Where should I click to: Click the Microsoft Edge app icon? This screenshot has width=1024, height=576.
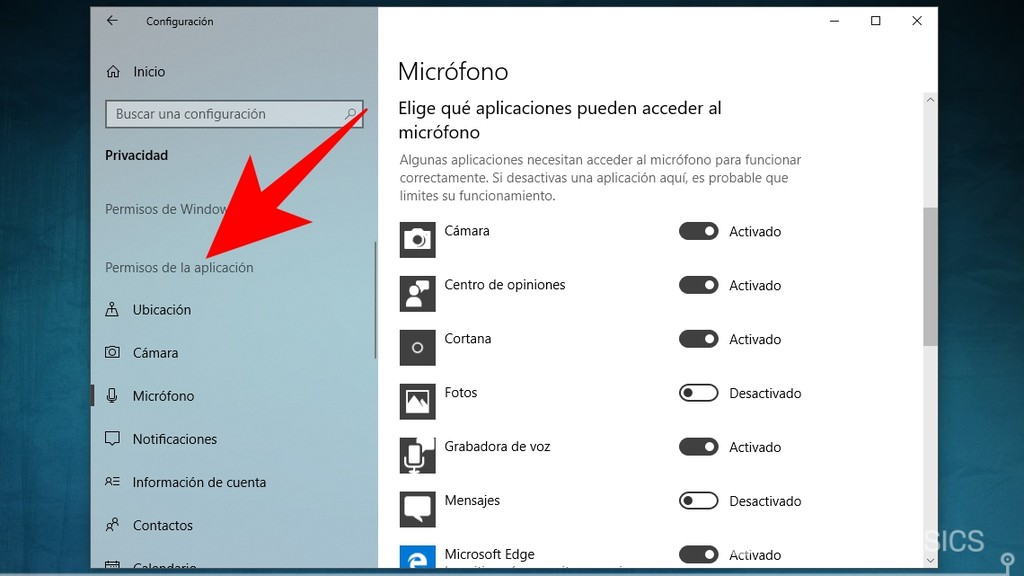click(x=417, y=556)
